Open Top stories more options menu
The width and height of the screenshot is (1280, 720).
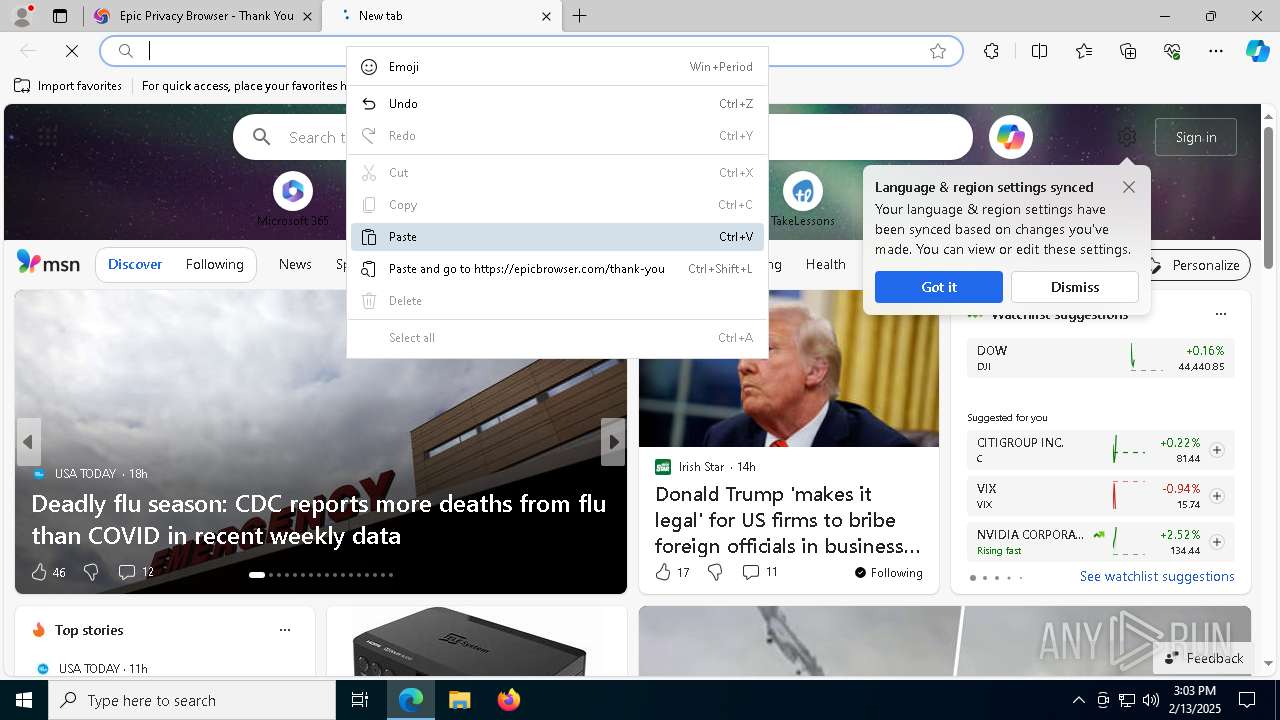coord(285,630)
